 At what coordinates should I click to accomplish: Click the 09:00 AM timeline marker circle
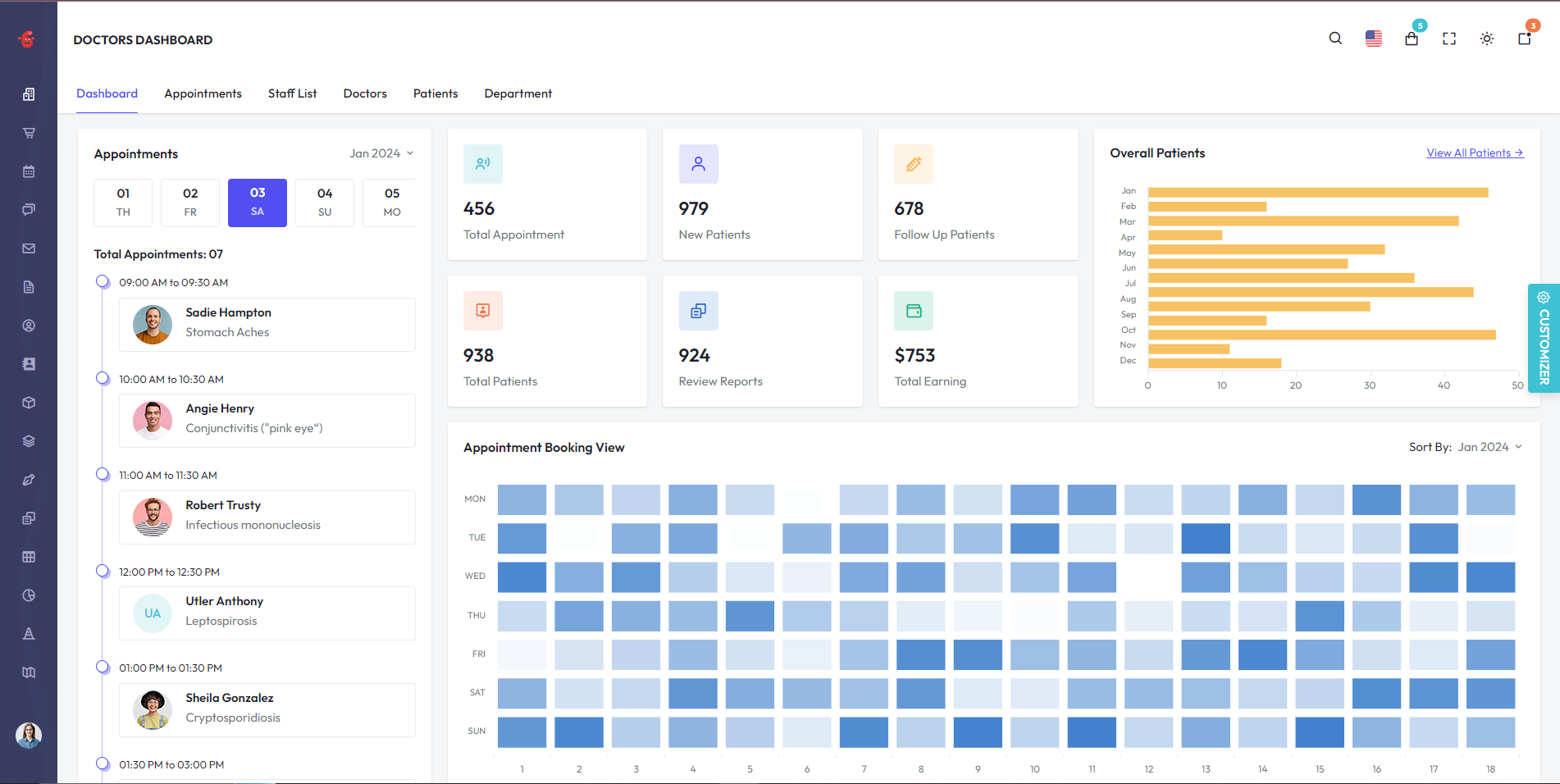pyautogui.click(x=103, y=282)
